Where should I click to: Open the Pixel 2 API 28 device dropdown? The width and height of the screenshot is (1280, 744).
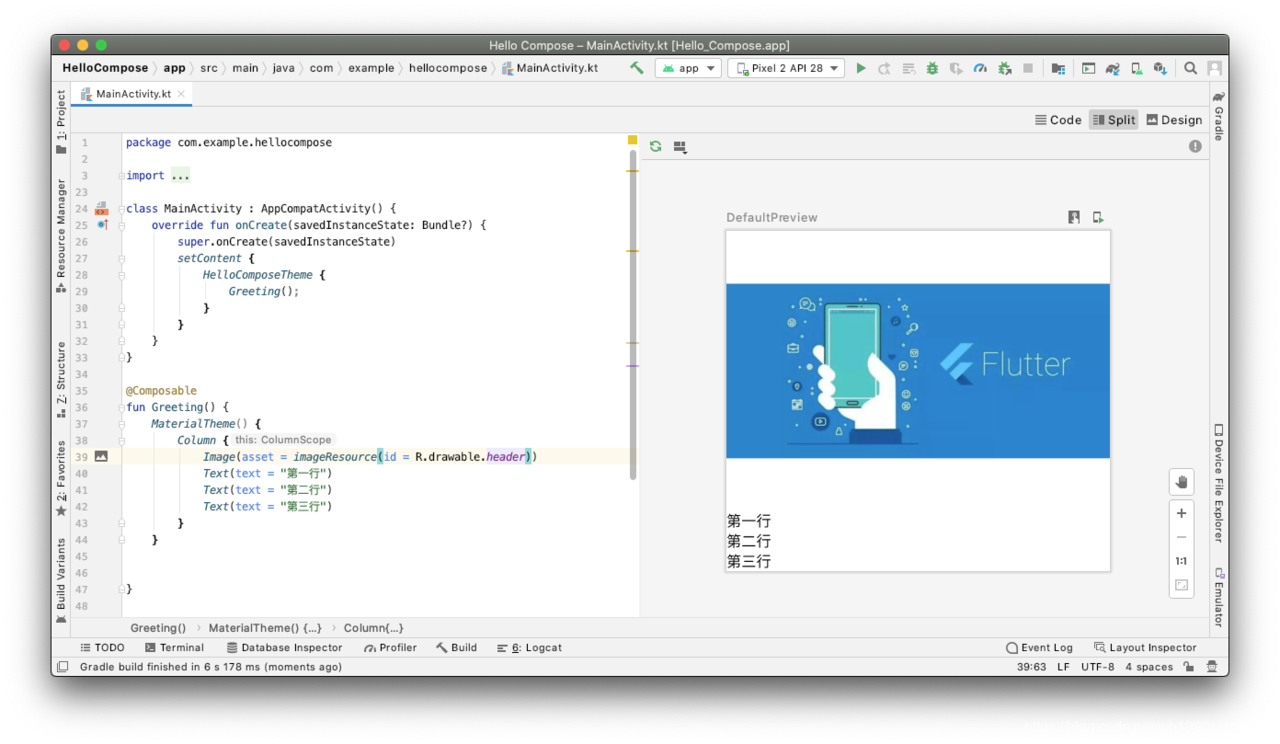[786, 68]
